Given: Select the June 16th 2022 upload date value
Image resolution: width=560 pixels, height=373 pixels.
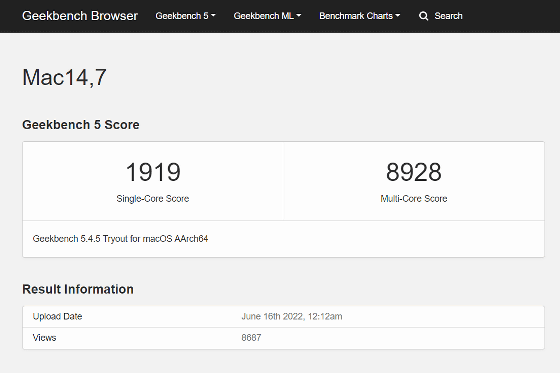Looking at the screenshot, I should 292,317.
